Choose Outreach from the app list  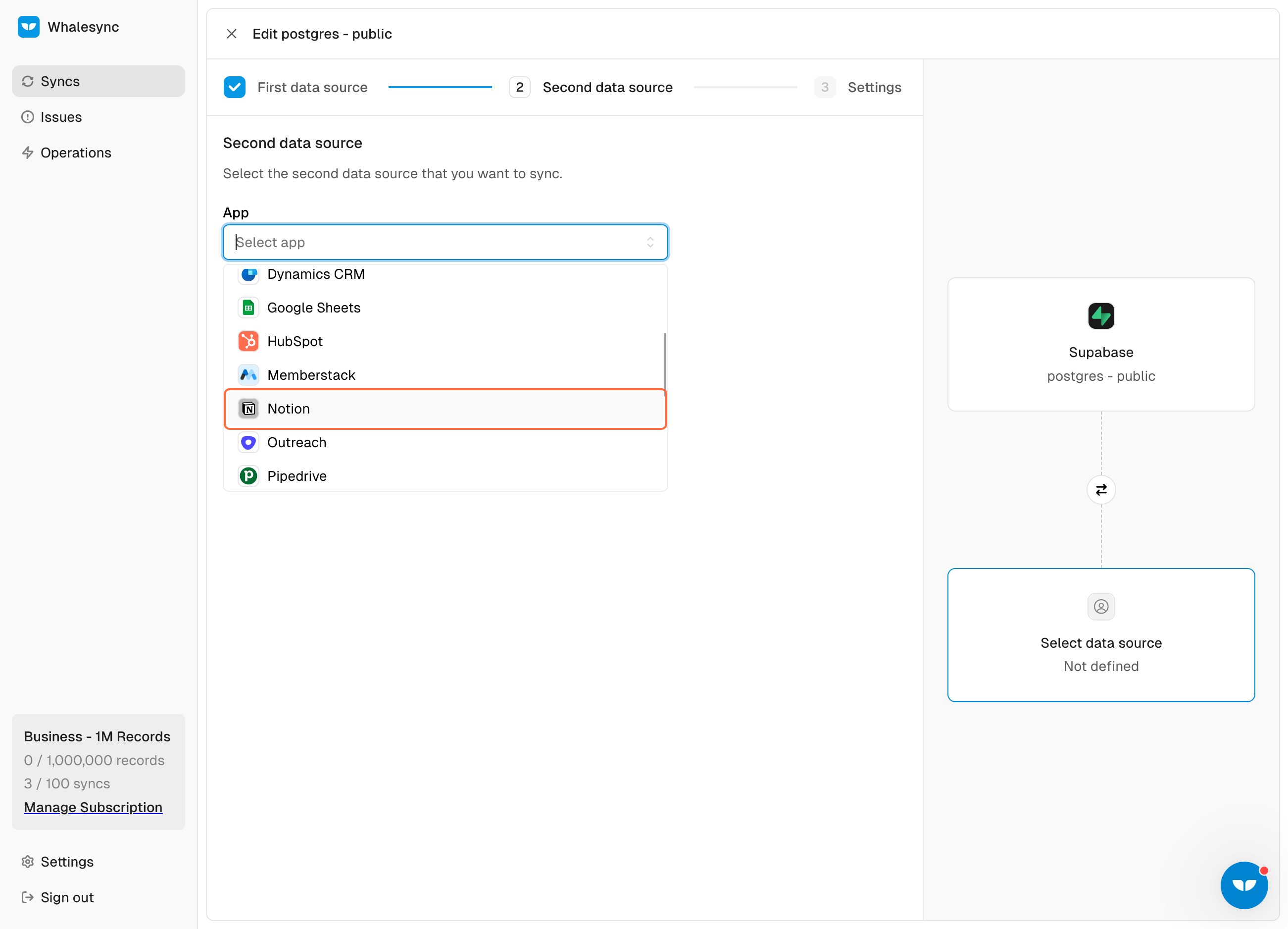tap(445, 442)
